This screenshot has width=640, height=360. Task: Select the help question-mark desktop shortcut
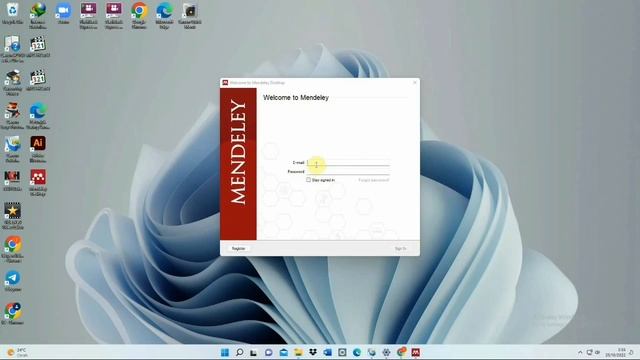click(x=12, y=49)
